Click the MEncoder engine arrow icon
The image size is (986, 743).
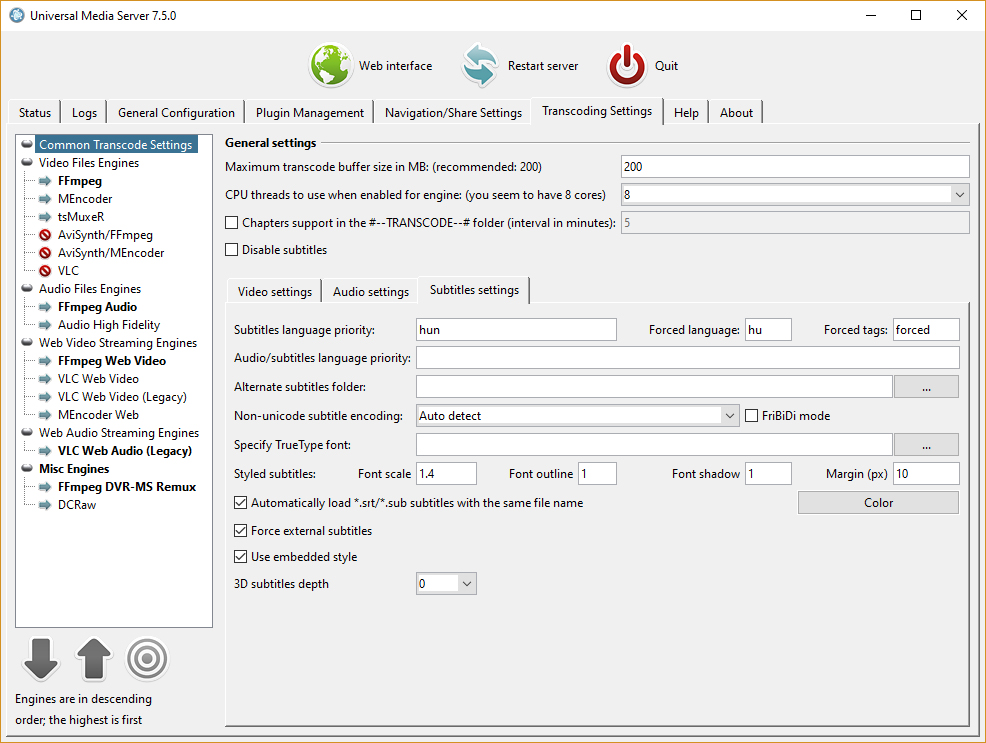coord(45,199)
